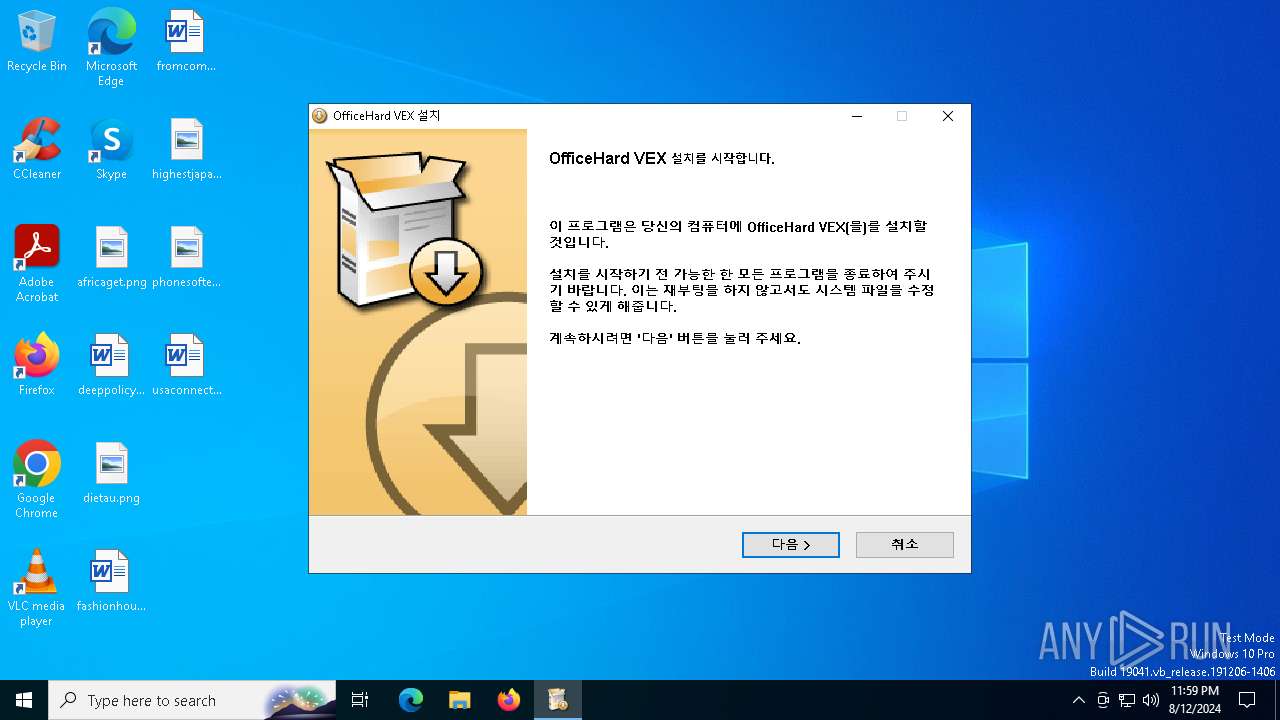This screenshot has height=720, width=1280.
Task: Select the Microsoft Edge desktop shortcut
Action: pyautogui.click(x=111, y=48)
